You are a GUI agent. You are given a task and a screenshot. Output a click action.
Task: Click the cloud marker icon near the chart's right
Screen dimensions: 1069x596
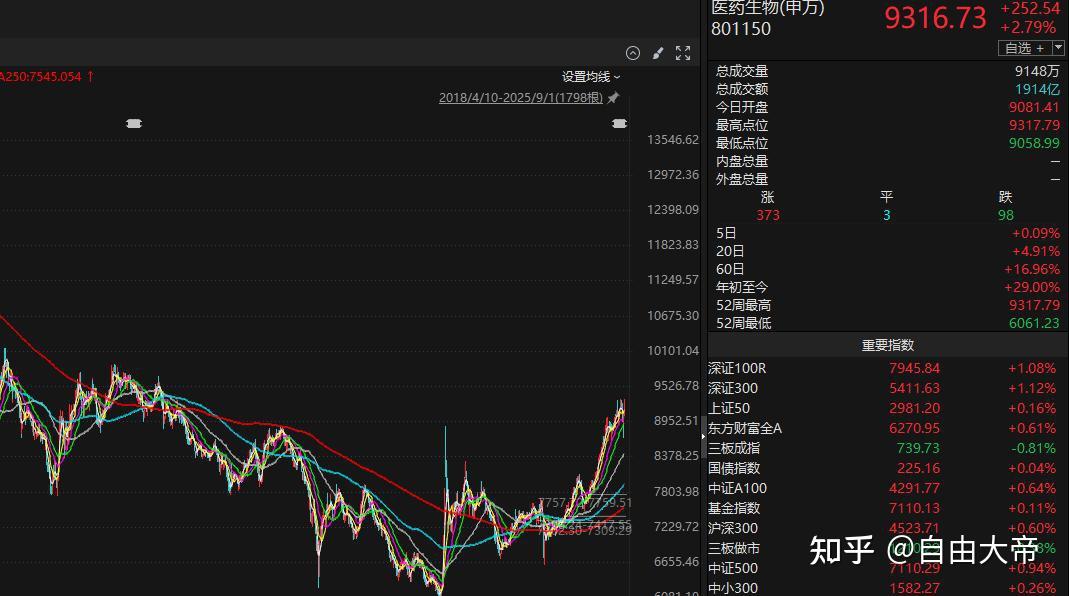click(619, 123)
